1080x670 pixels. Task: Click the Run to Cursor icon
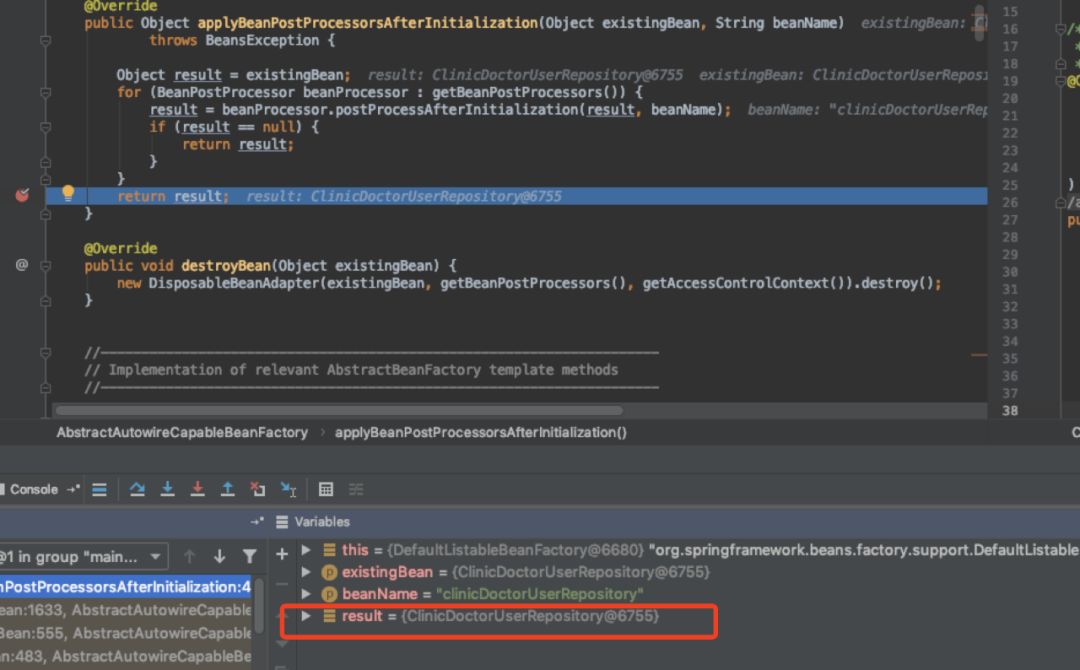pyautogui.click(x=288, y=489)
